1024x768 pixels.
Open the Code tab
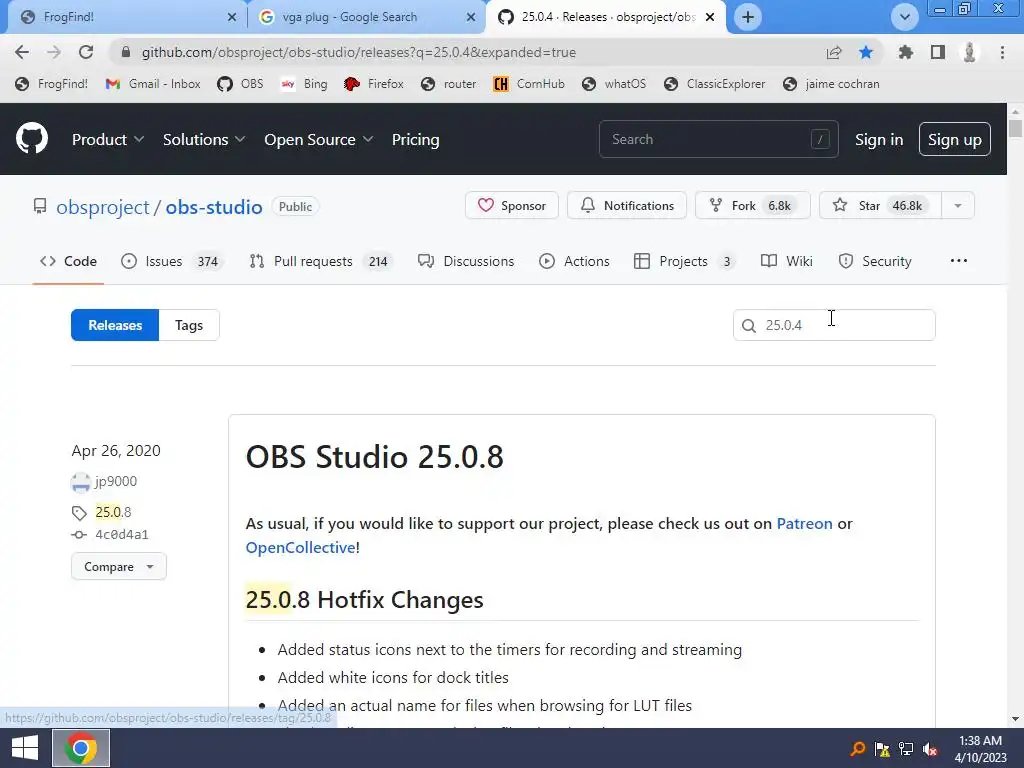coord(69,261)
